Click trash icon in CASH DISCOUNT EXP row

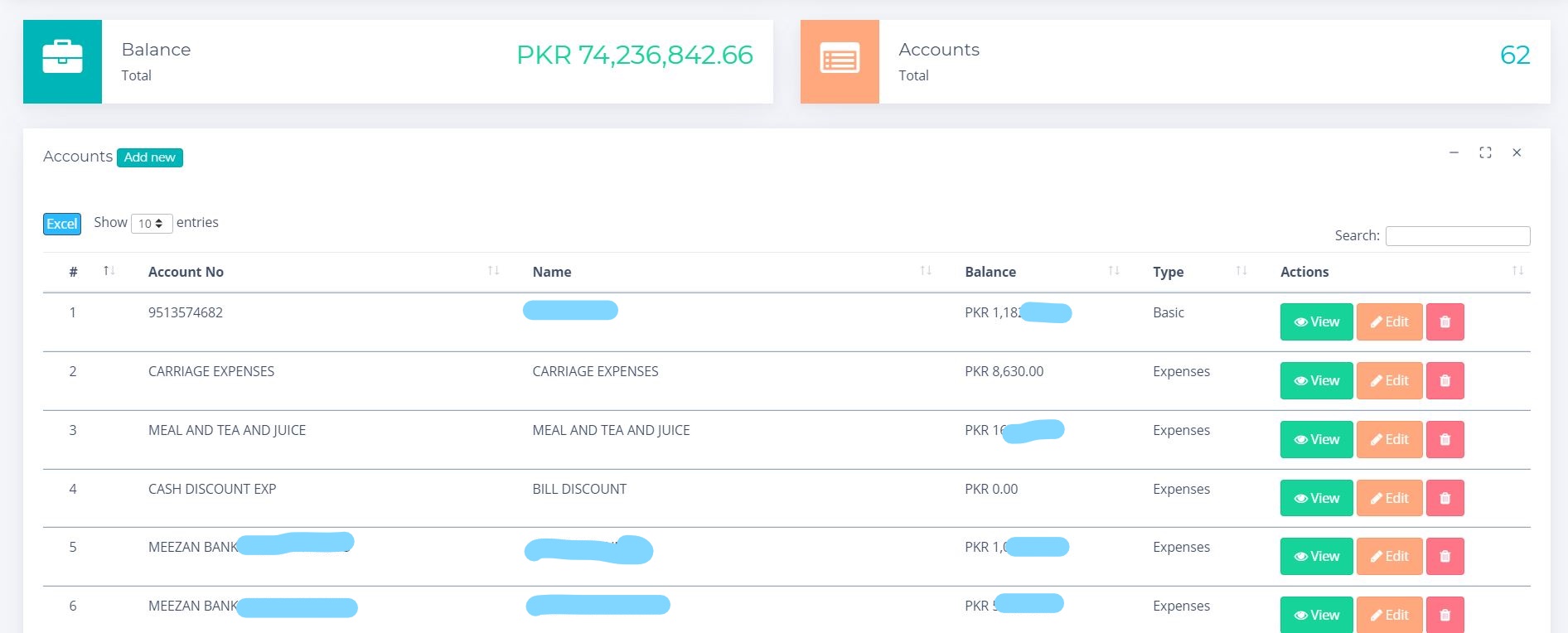tap(1445, 499)
